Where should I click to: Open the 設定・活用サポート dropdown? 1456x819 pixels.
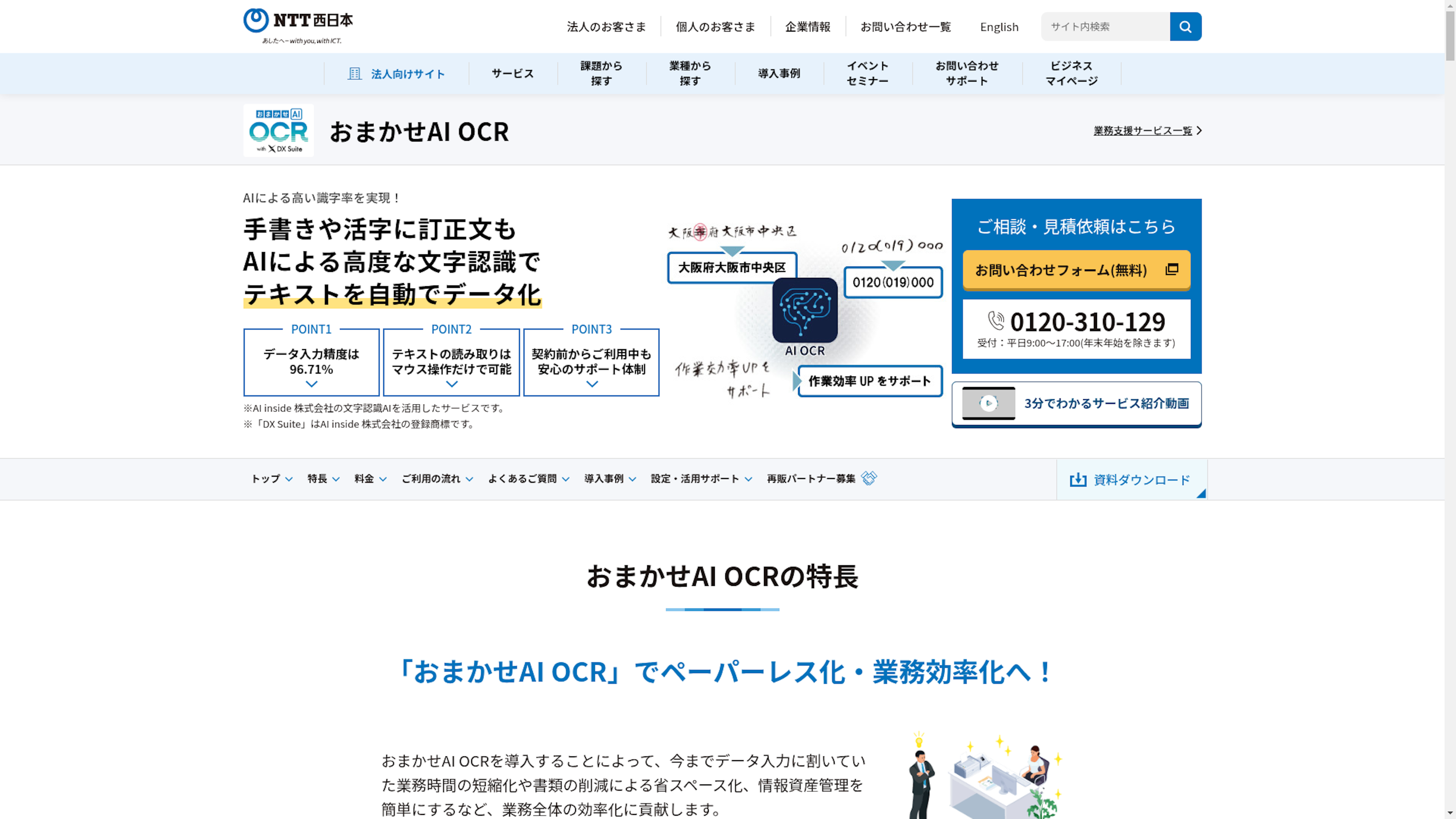701,479
